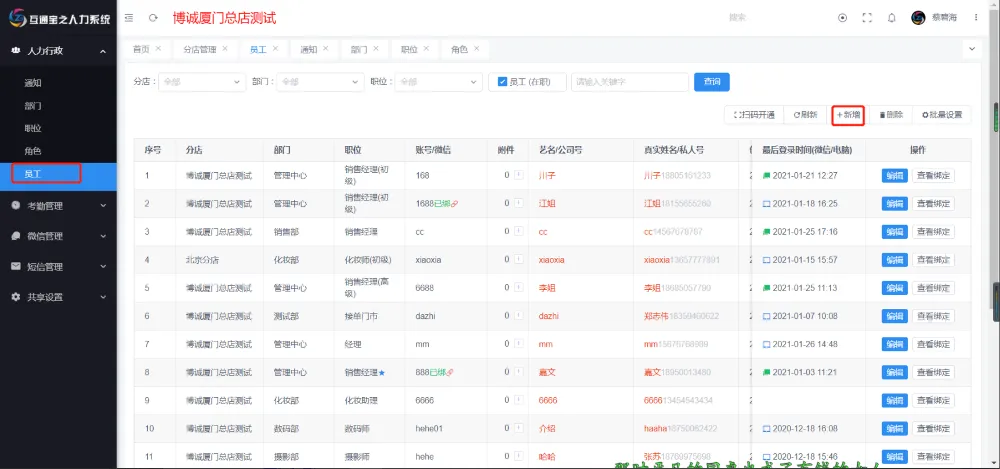Click 编辑 for employee 川子 in row 1

893,176
